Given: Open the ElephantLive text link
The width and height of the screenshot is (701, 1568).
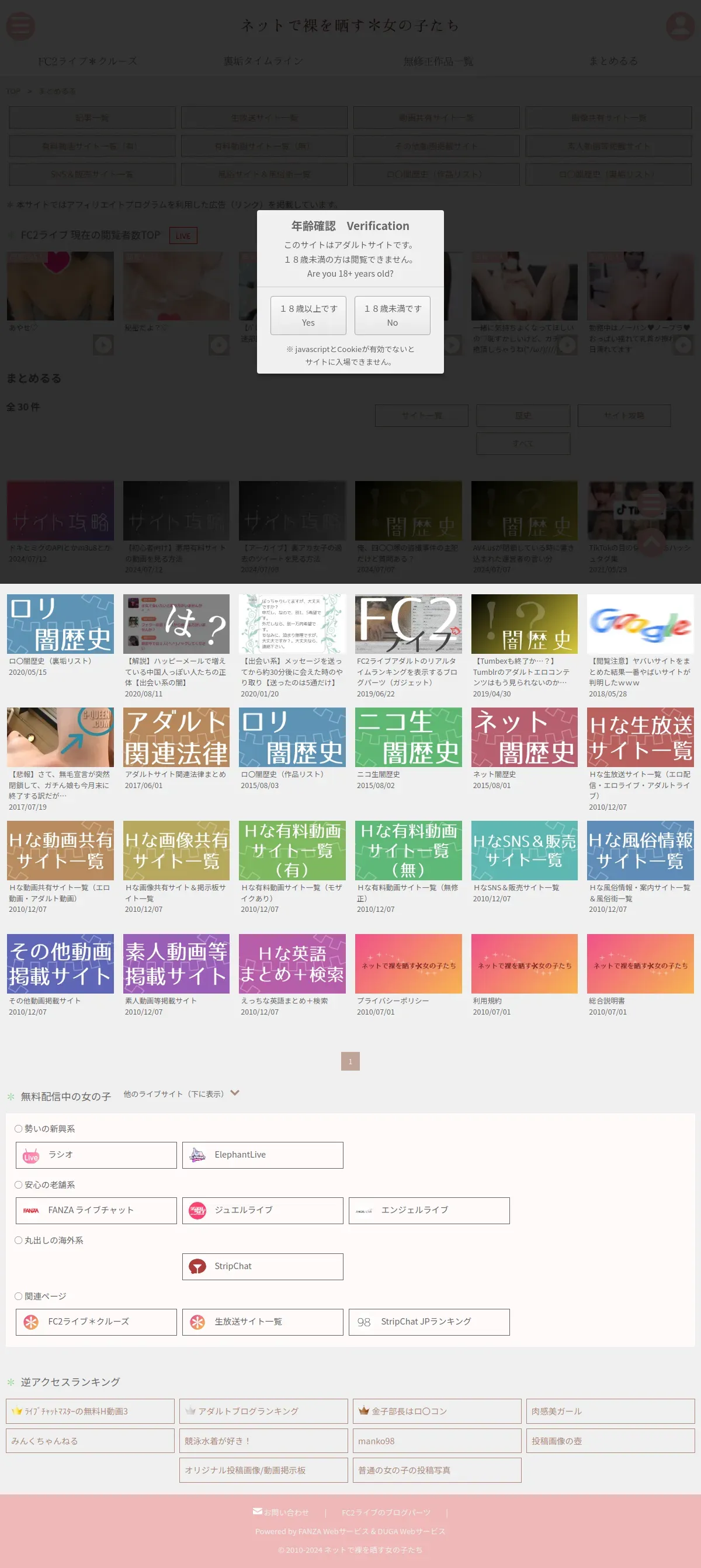Looking at the screenshot, I should (x=240, y=1155).
